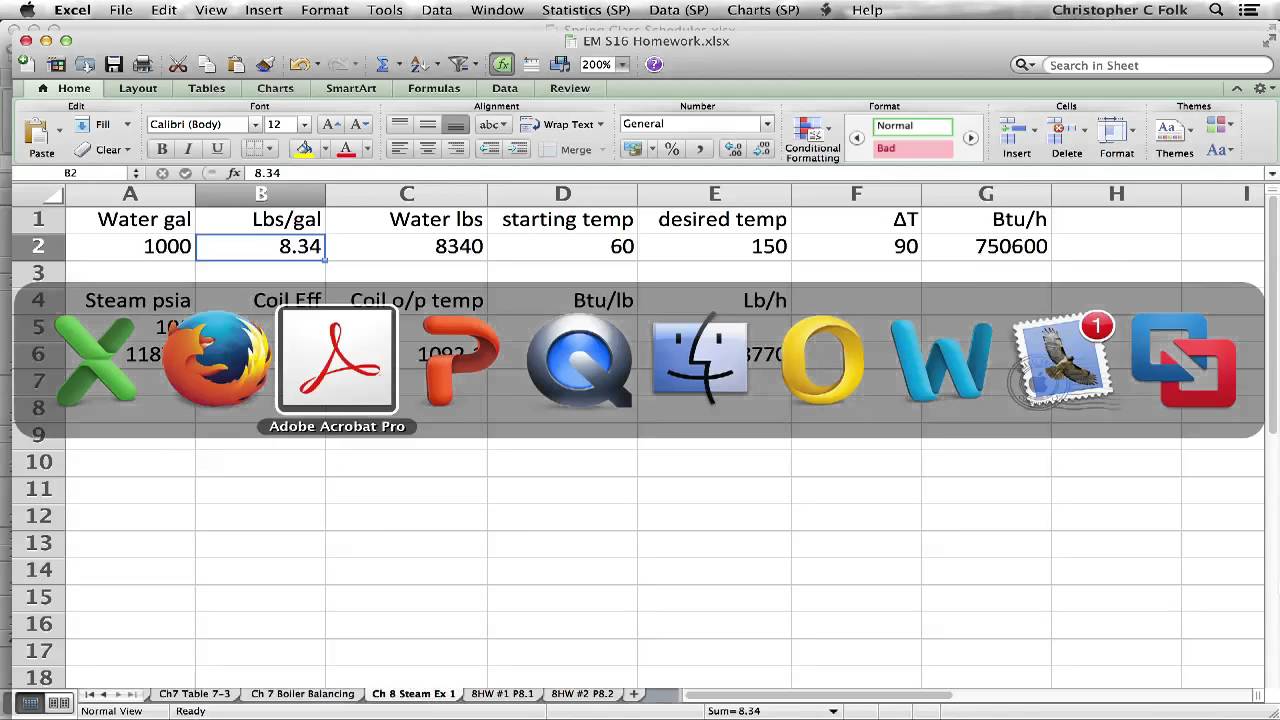Open the font name Calibri dropdown

[x=255, y=124]
